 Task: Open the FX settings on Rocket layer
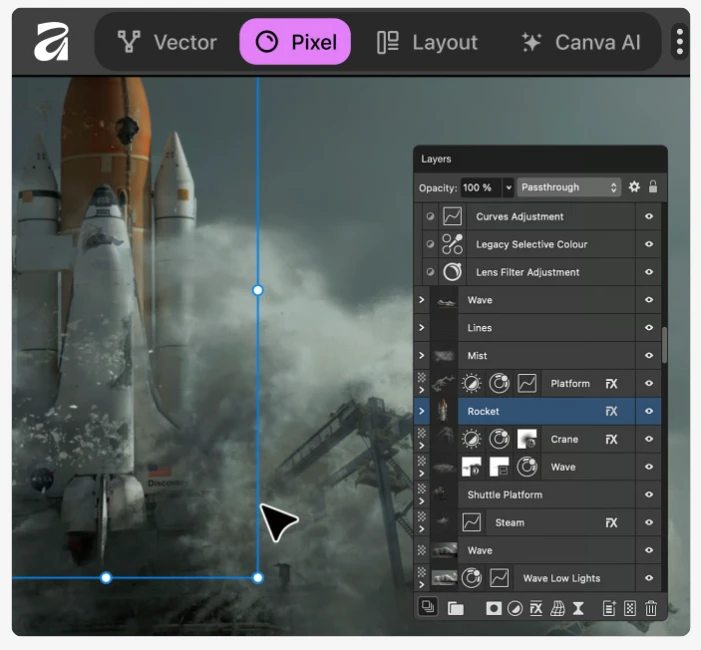pos(611,411)
